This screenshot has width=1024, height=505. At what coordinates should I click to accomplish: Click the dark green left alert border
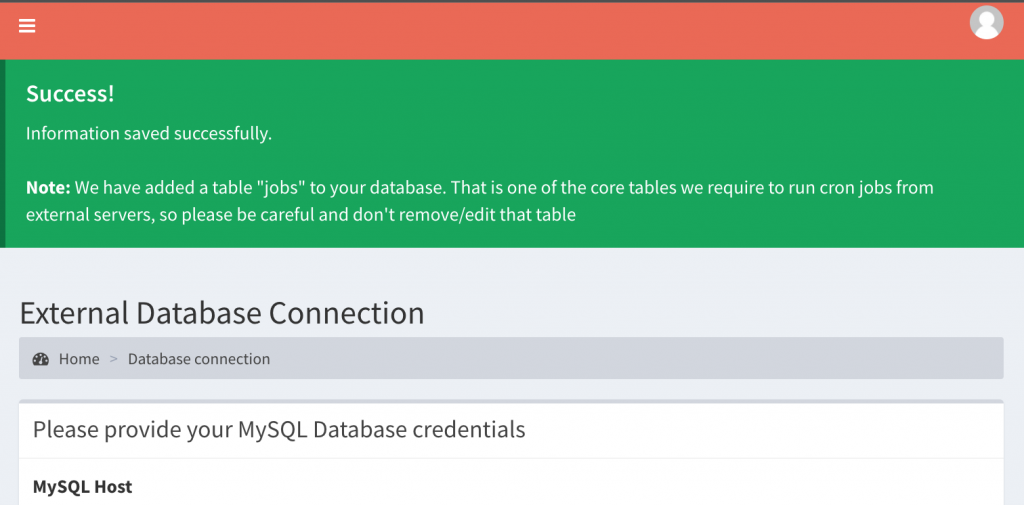tap(3, 154)
